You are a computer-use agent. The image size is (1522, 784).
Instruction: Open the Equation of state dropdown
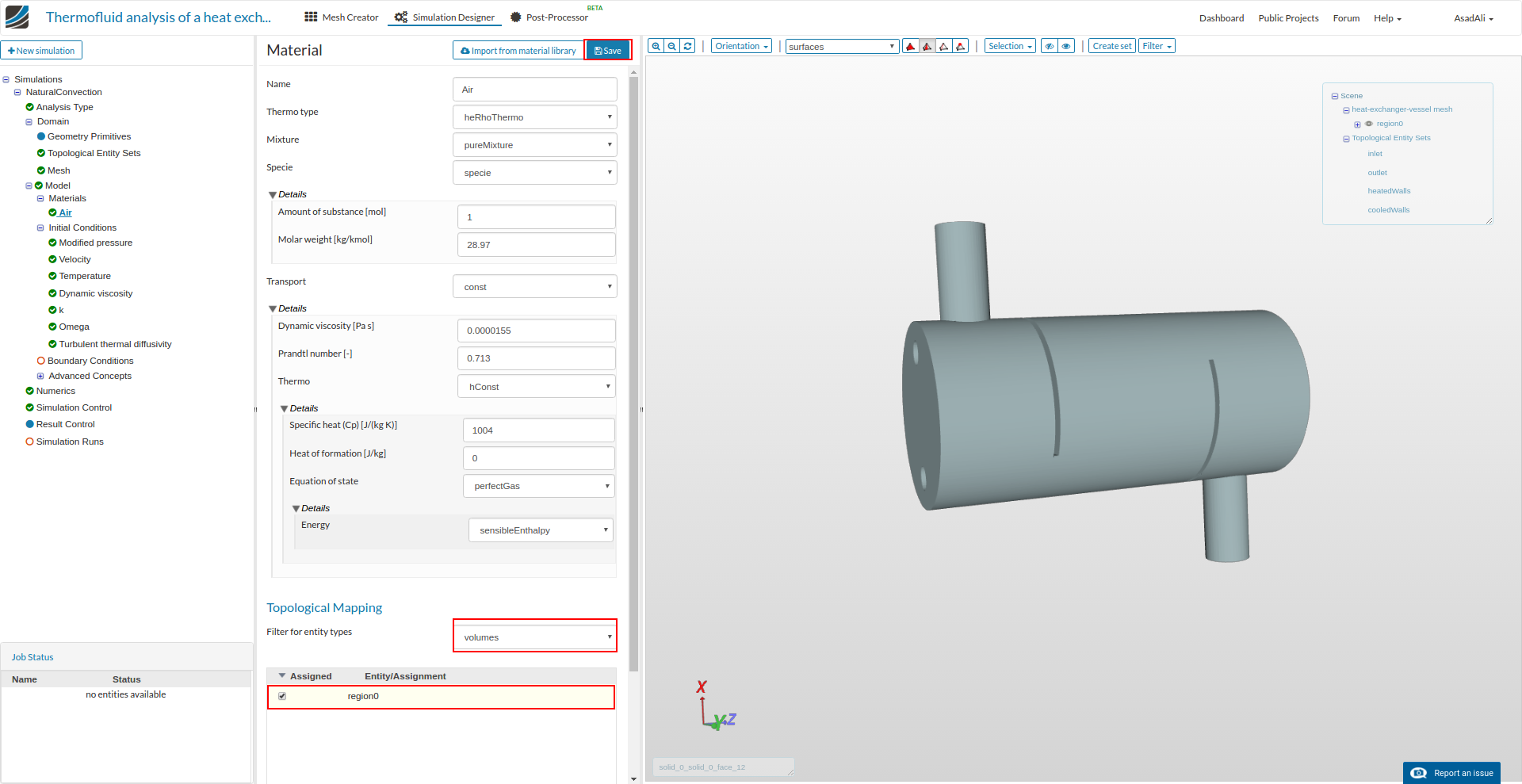coord(538,486)
